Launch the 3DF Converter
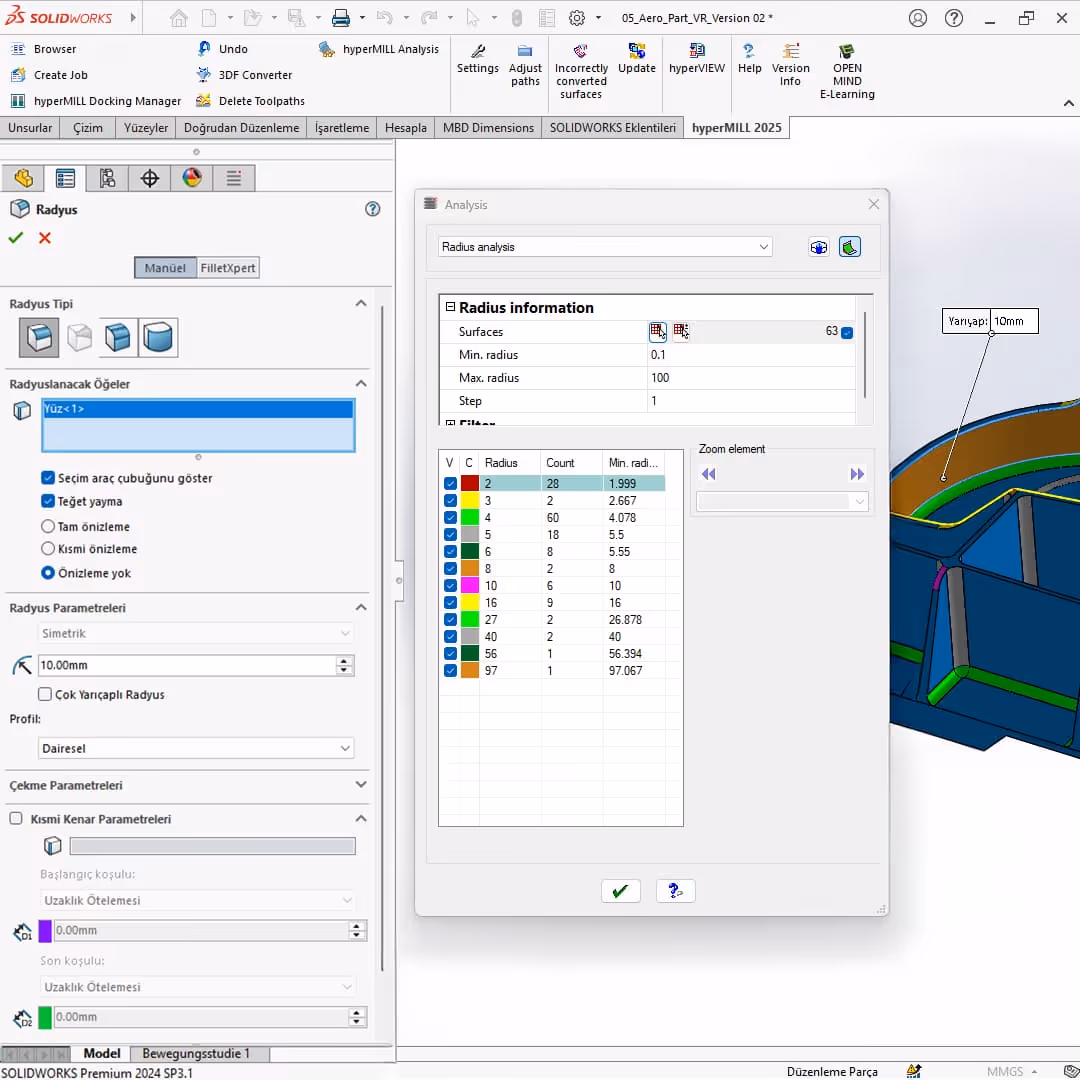1080x1080 pixels. tap(244, 74)
